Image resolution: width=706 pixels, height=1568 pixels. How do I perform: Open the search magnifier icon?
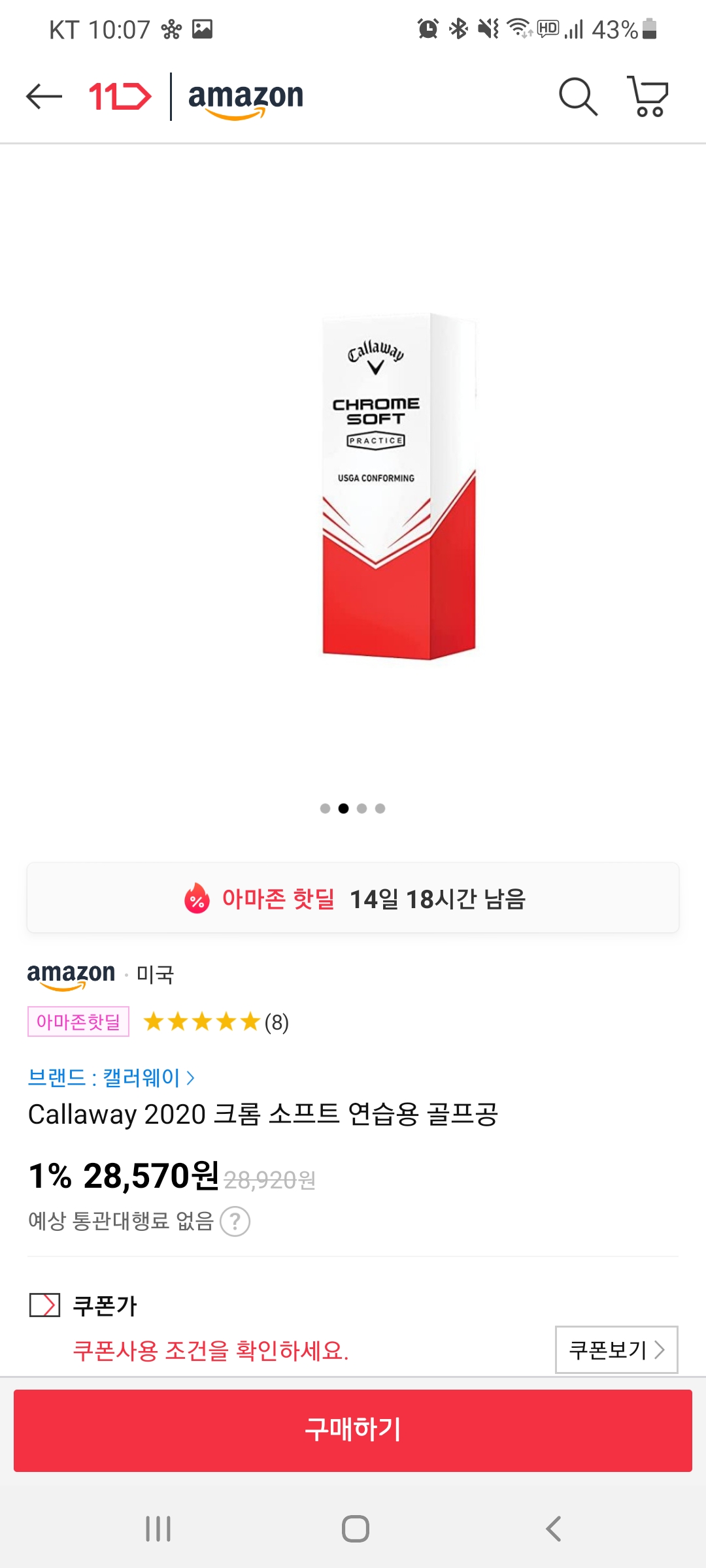578,97
